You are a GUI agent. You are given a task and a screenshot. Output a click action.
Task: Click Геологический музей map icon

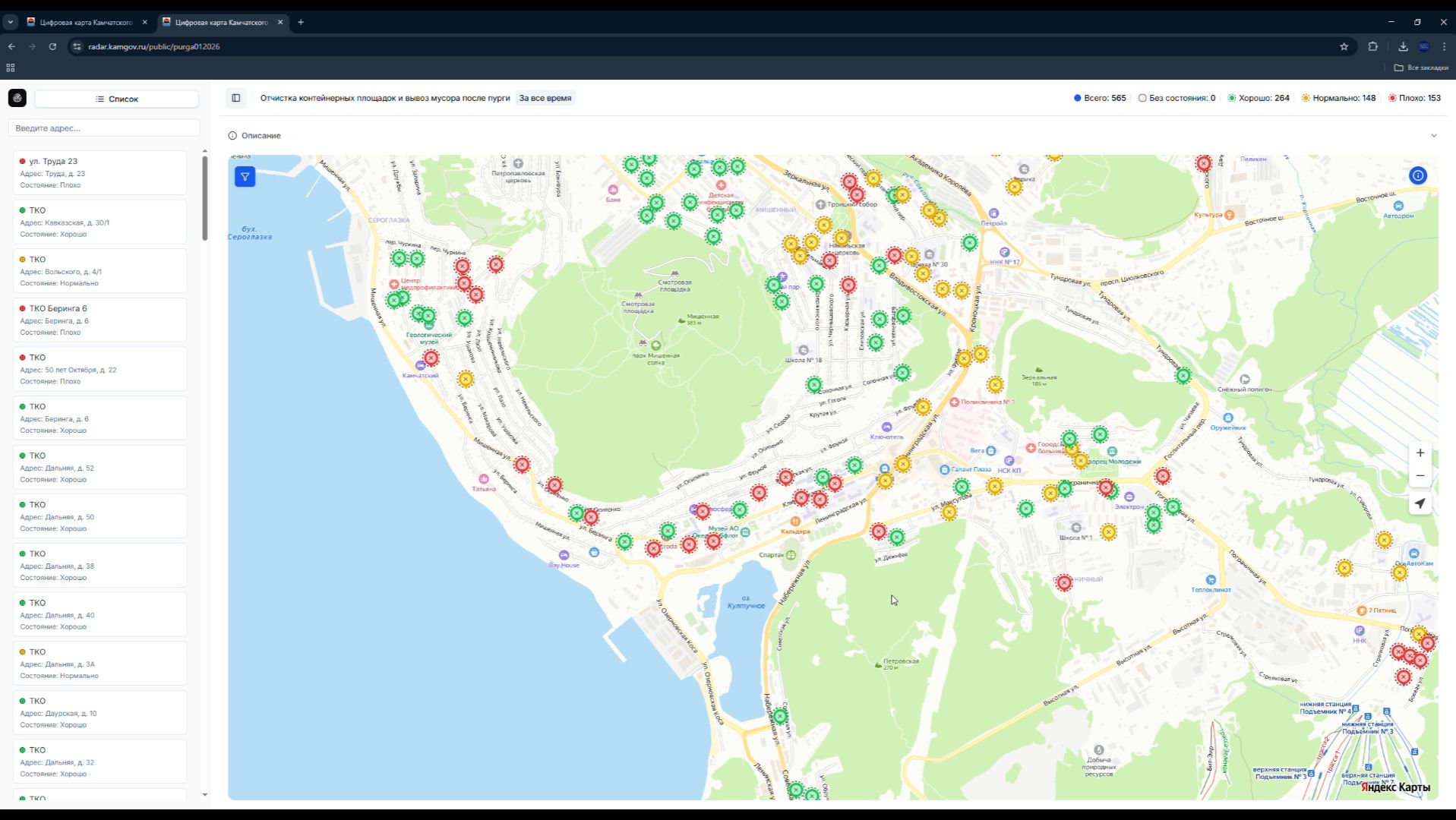[x=429, y=325]
